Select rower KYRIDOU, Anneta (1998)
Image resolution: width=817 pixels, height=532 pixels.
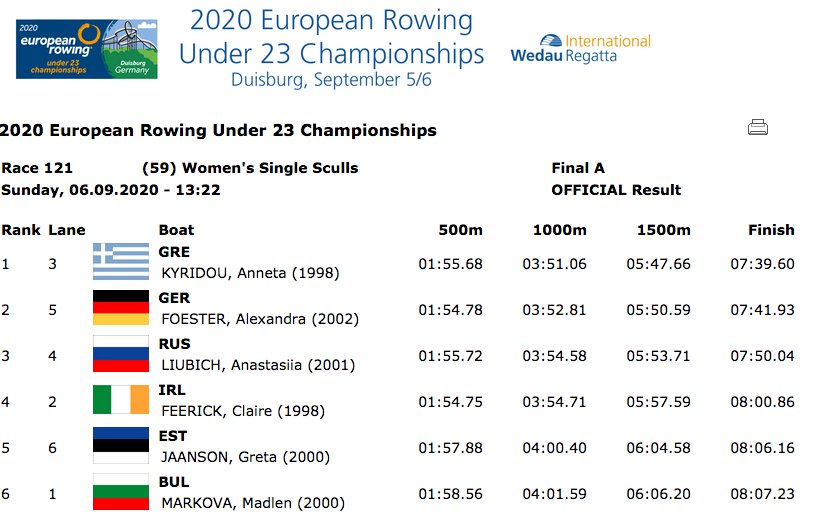click(x=250, y=273)
